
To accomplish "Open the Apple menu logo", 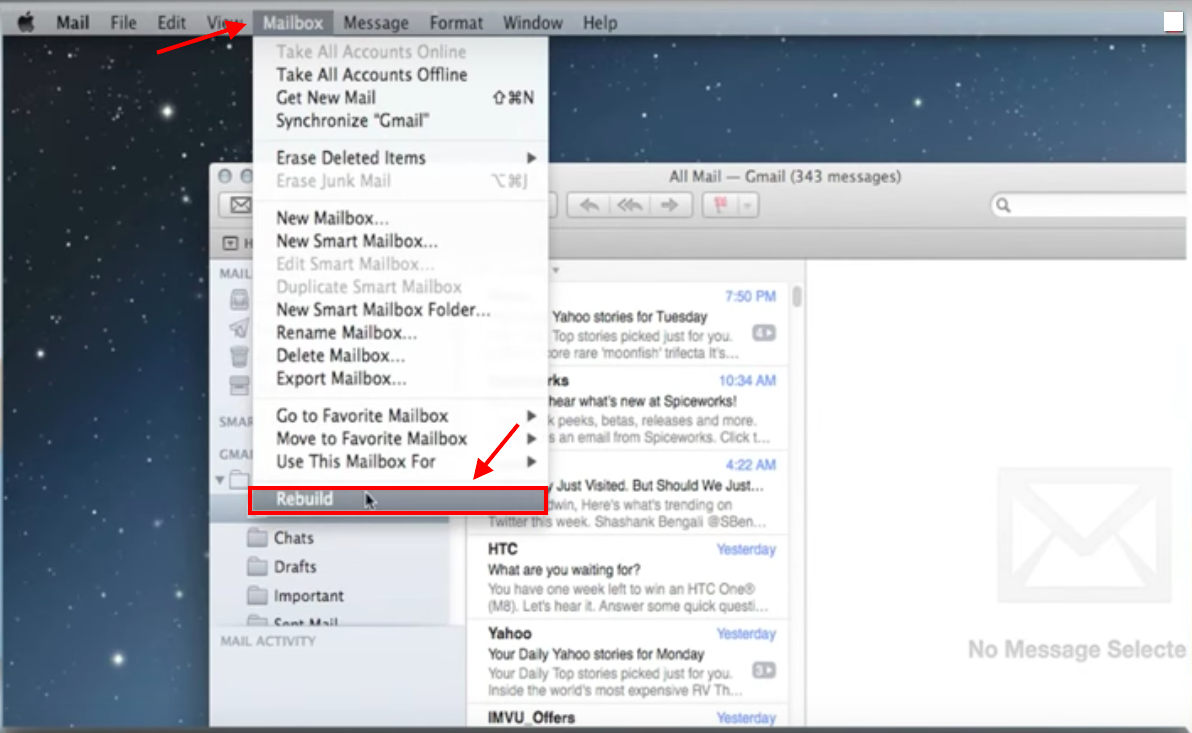I will [x=26, y=23].
